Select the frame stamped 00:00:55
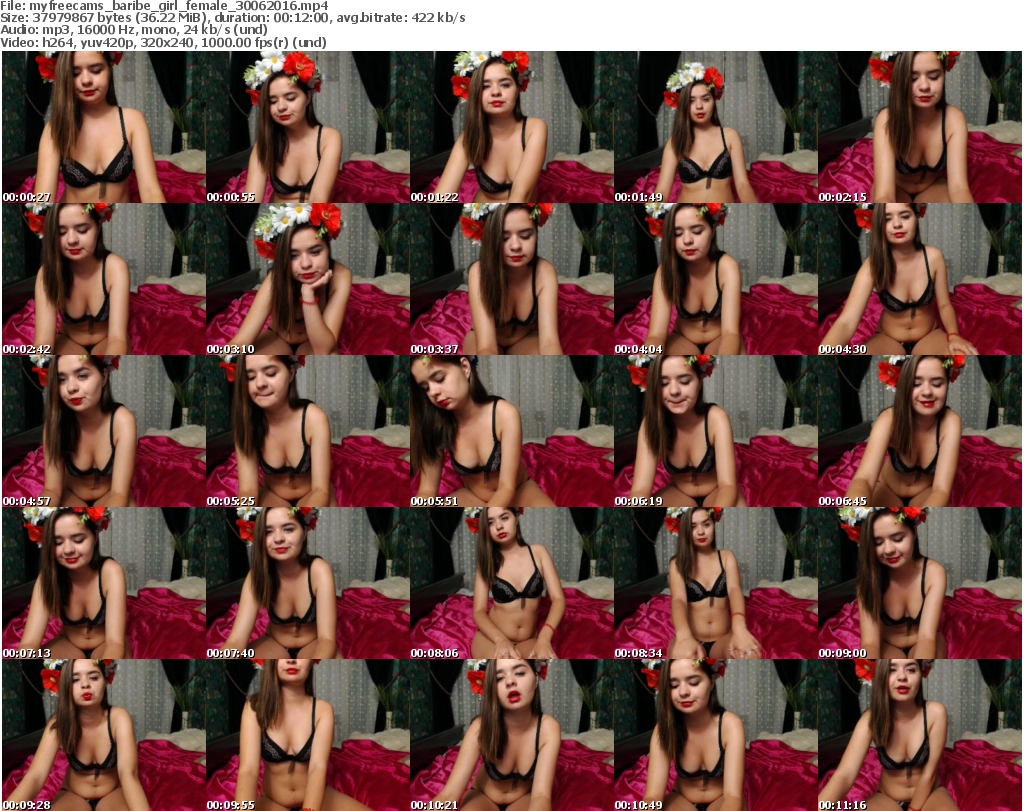 tap(308, 127)
